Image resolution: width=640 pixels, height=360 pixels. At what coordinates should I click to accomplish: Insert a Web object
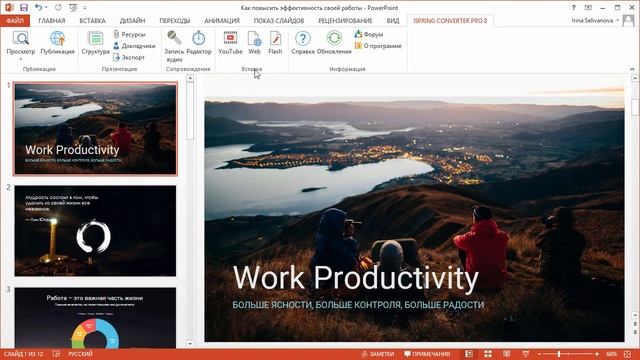click(x=254, y=43)
